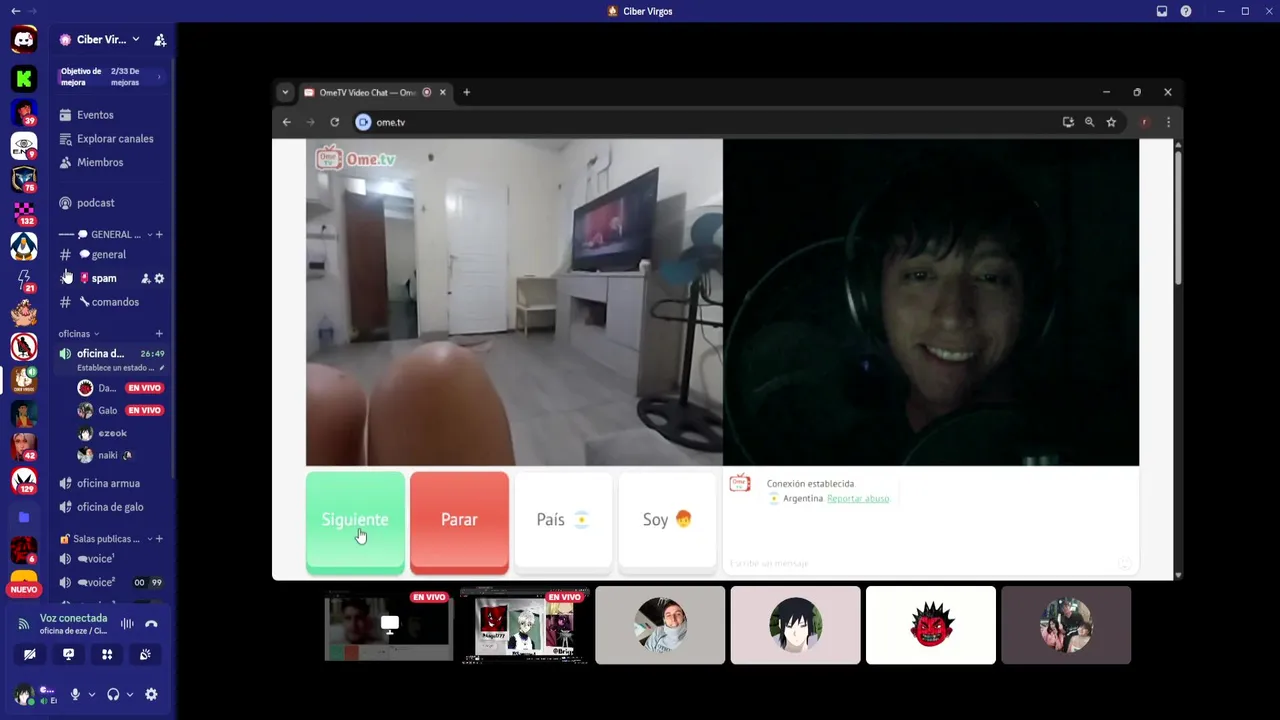Open País country selector
1280x720 pixels.
tap(563, 521)
